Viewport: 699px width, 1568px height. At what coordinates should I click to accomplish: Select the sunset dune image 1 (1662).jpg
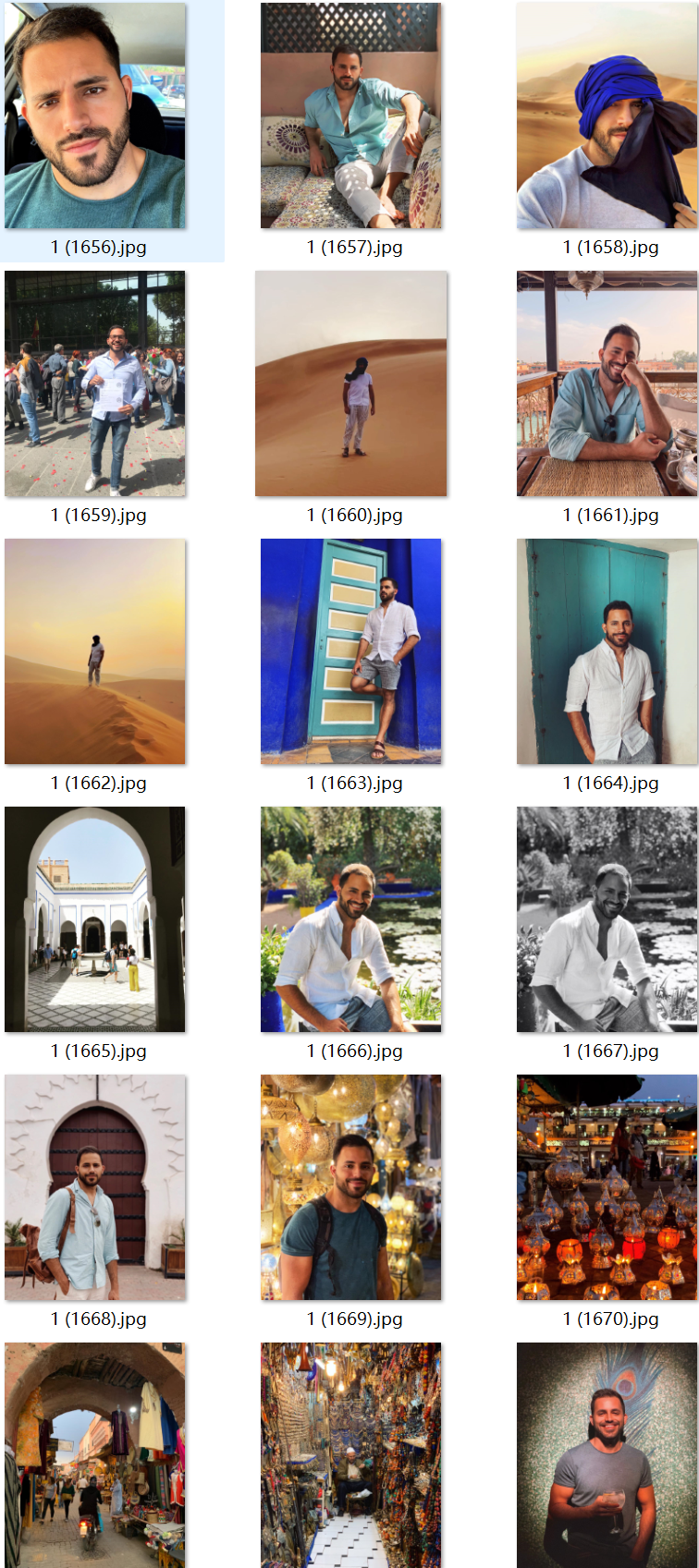click(95, 651)
